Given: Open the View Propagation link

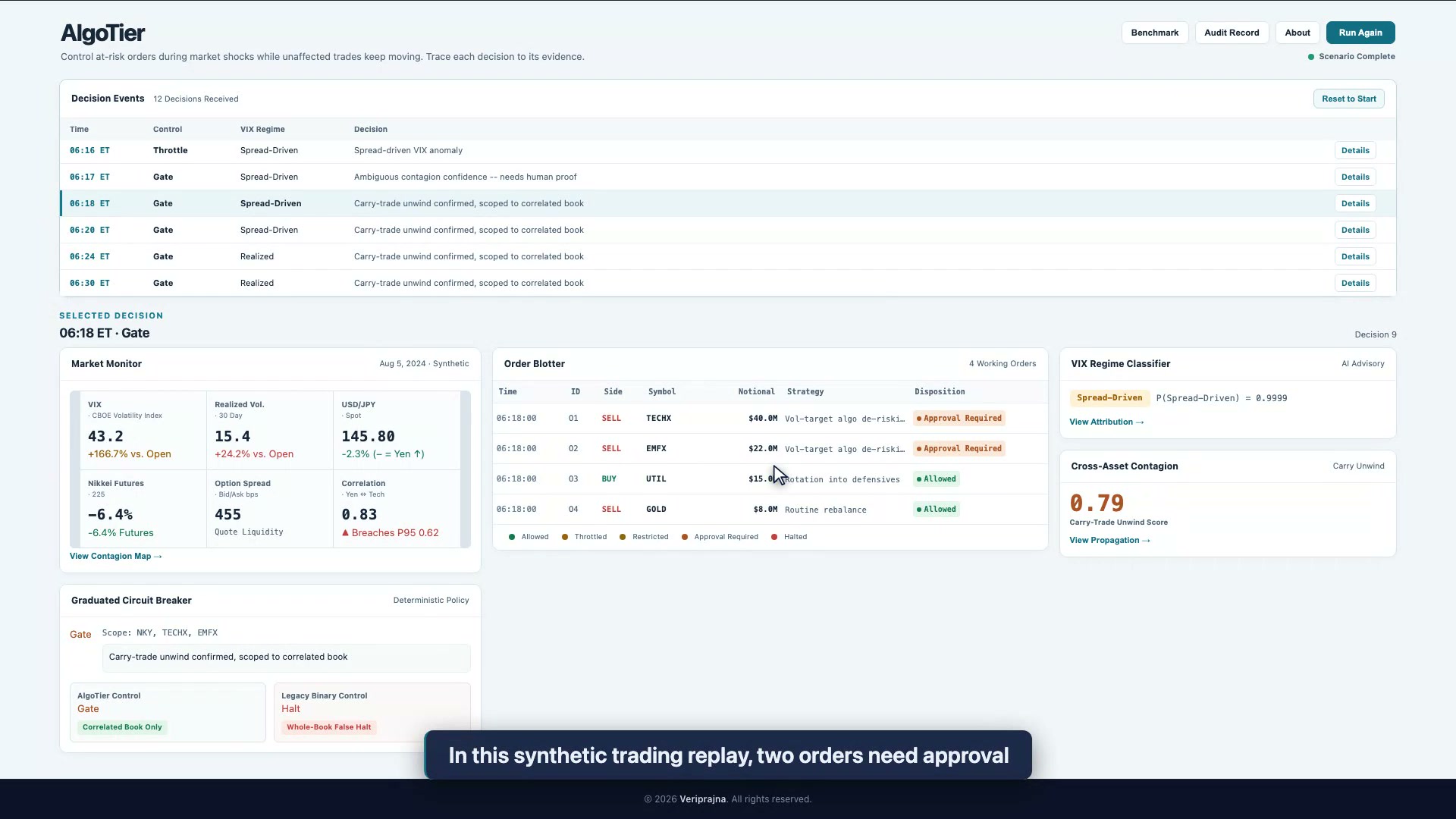Looking at the screenshot, I should [1109, 540].
